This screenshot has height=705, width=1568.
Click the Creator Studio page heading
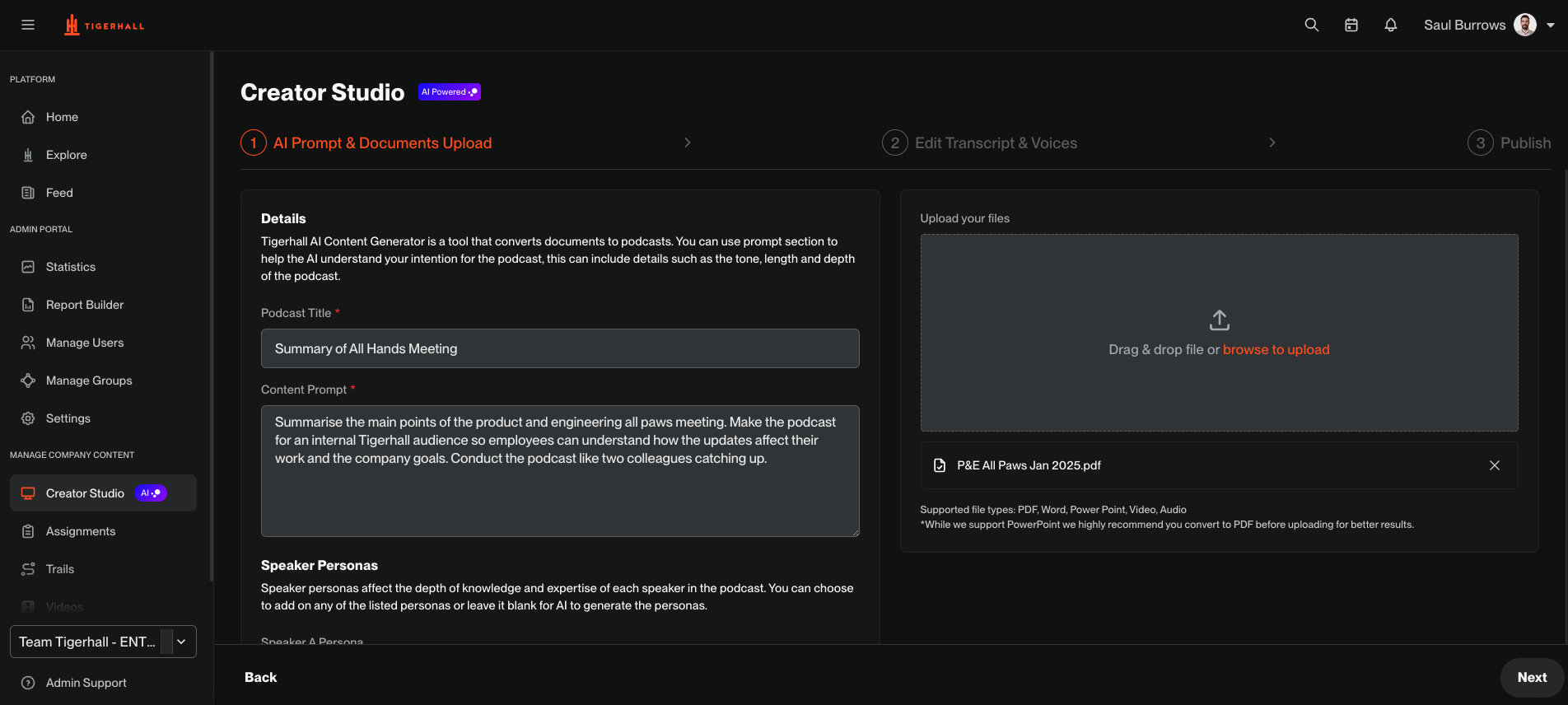point(323,92)
